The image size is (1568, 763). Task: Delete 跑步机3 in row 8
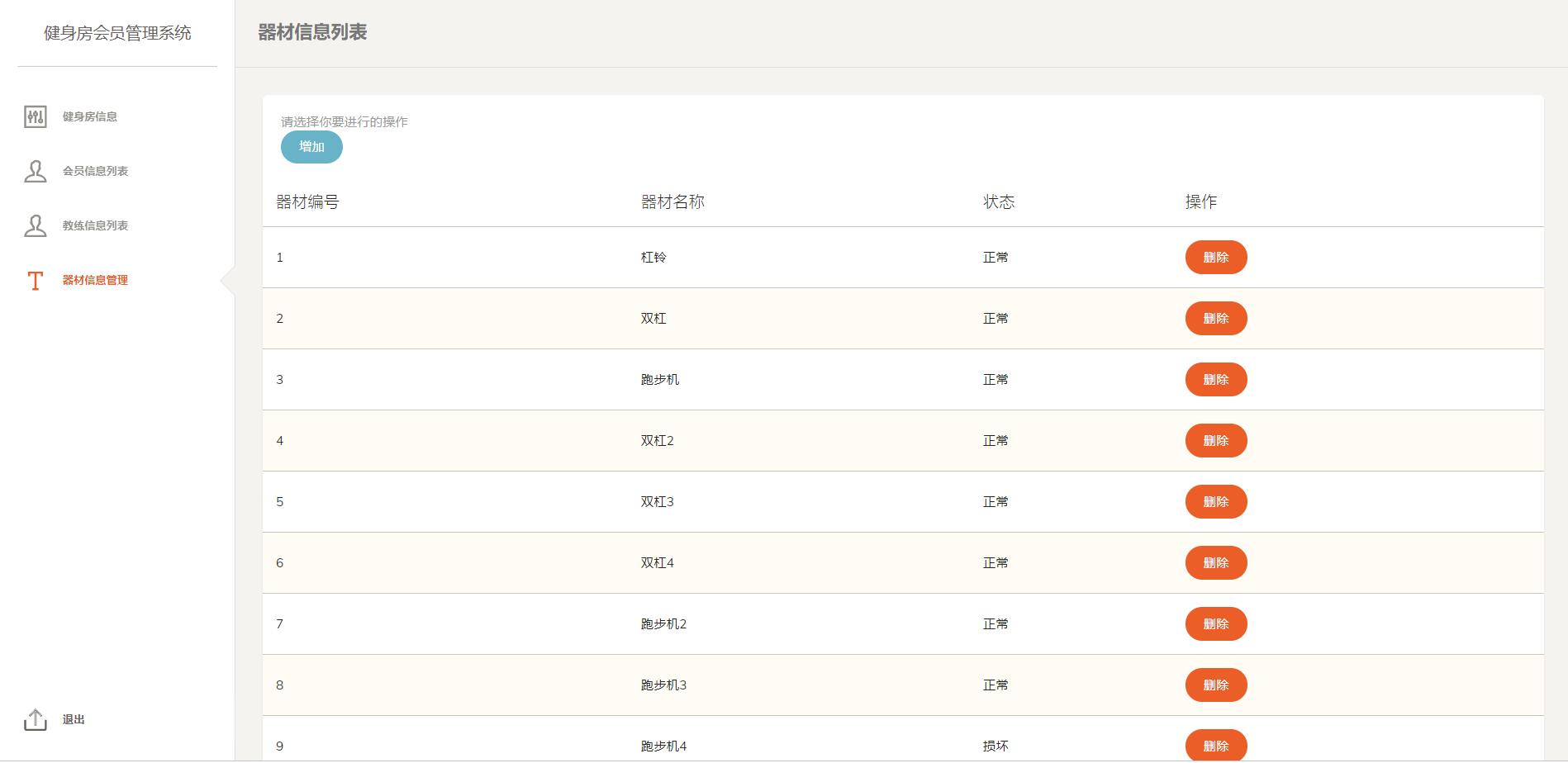[x=1215, y=685]
